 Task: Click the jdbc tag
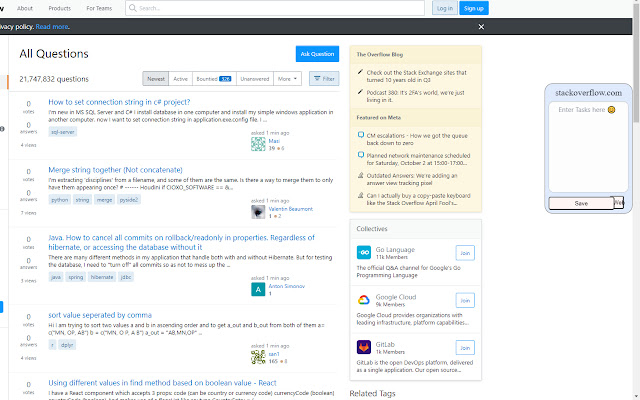click(126, 277)
